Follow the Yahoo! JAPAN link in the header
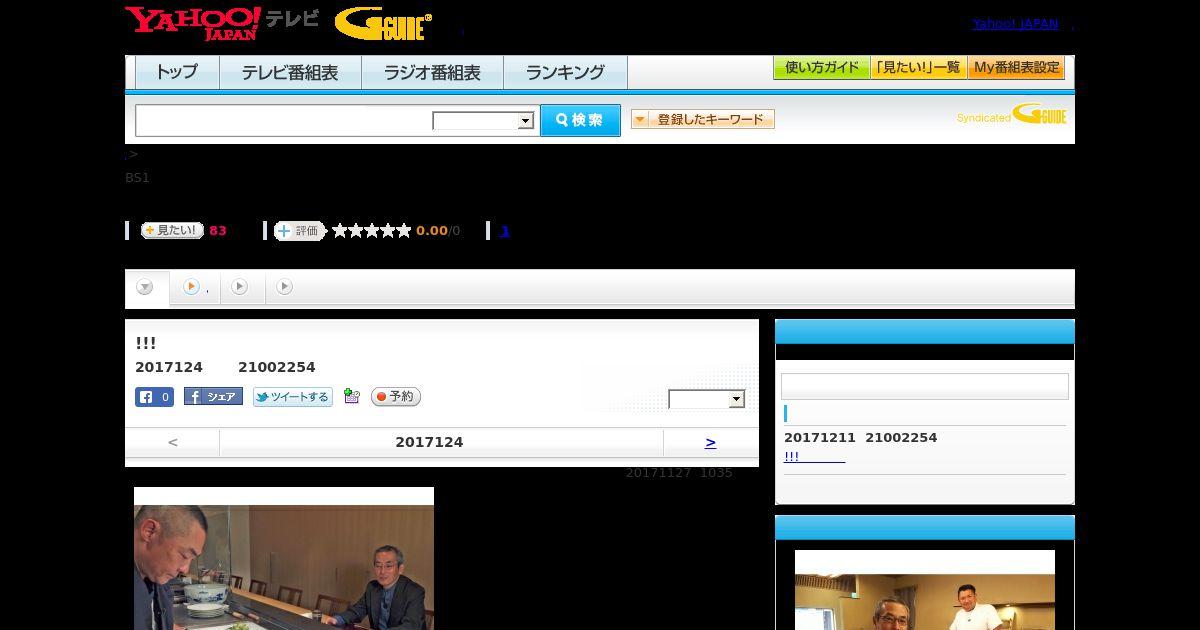The image size is (1200, 630). (1015, 24)
